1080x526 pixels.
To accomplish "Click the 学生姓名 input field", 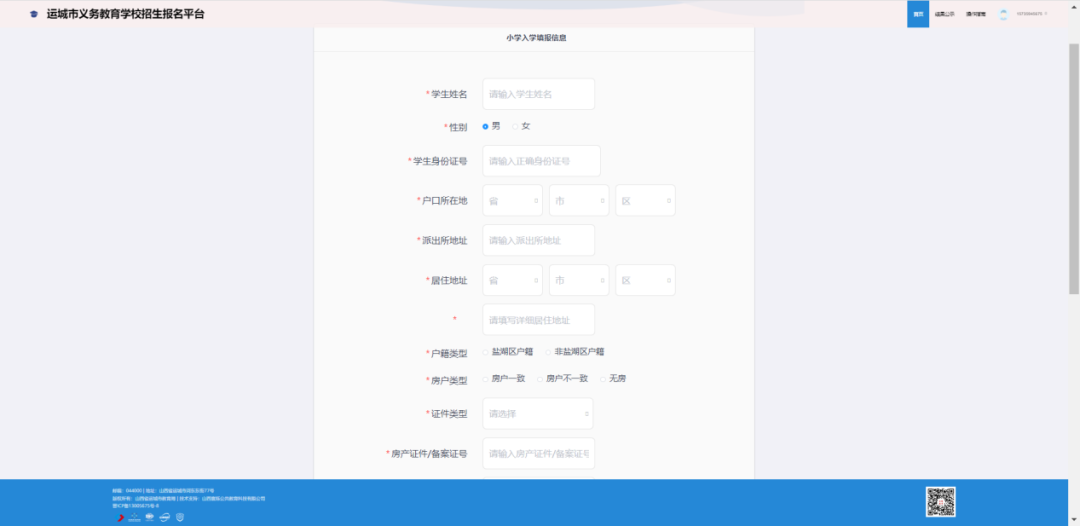I will click(x=538, y=94).
